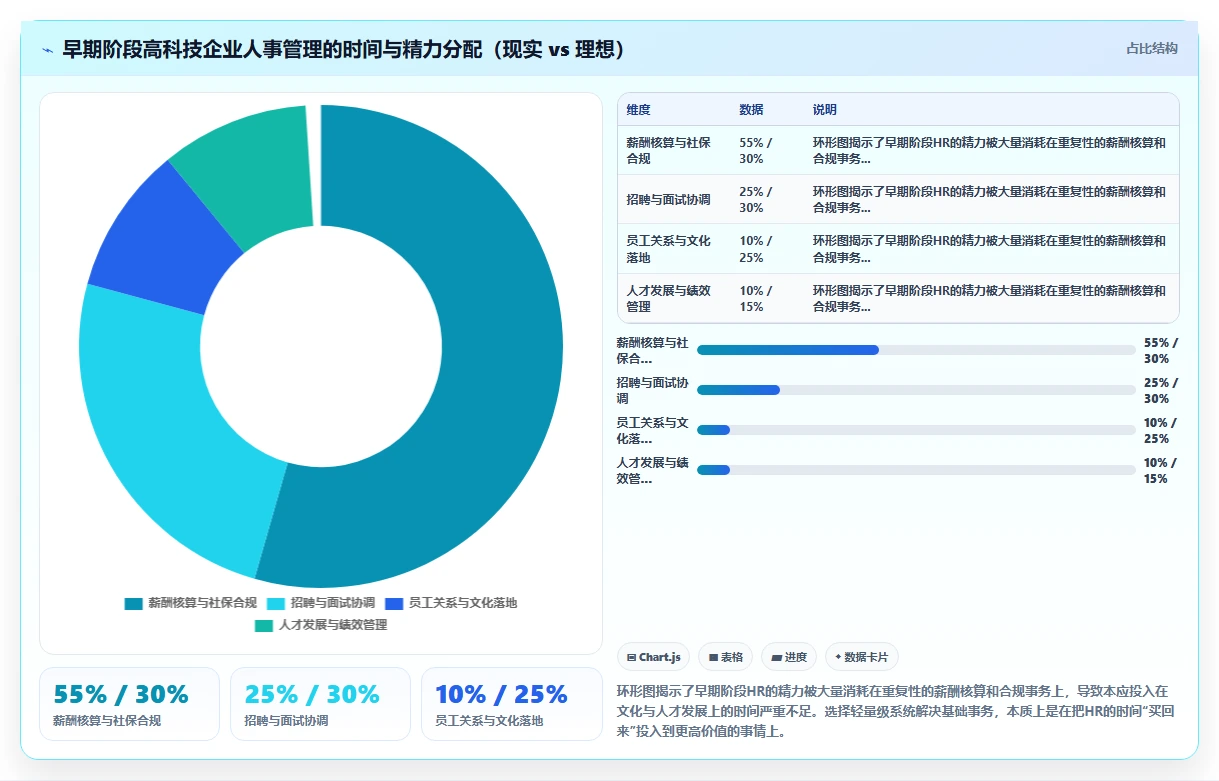1219x781 pixels.
Task: Toggle legend swatch for 人才发展与绩效管理
Action: (264, 625)
